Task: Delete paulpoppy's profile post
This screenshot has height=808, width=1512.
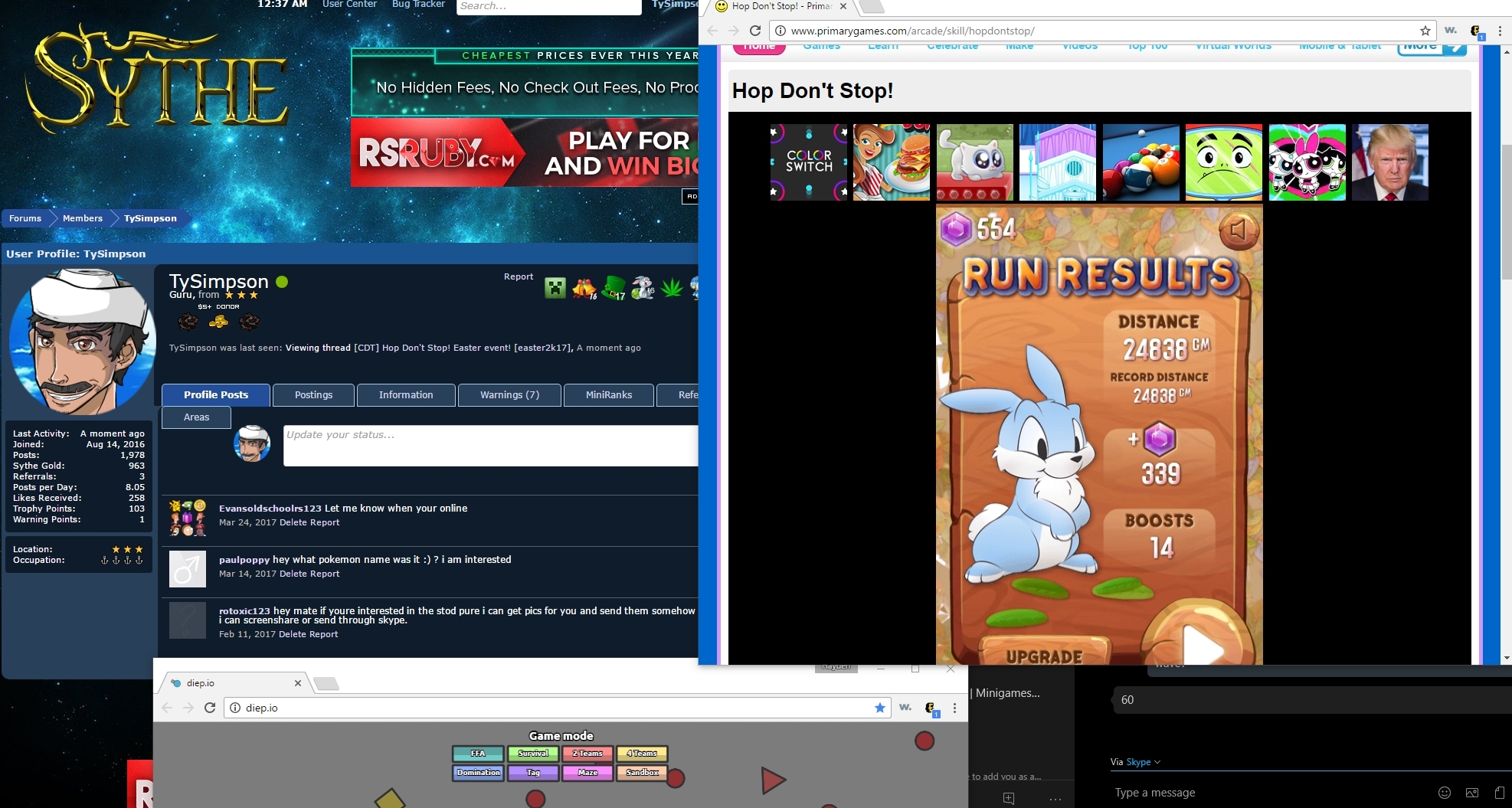Action: [293, 574]
